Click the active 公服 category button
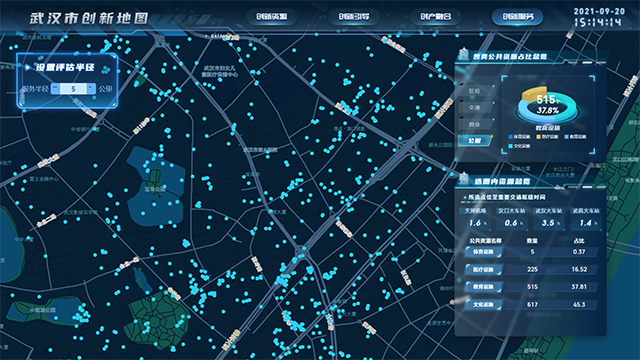640x360 pixels. 475,140
